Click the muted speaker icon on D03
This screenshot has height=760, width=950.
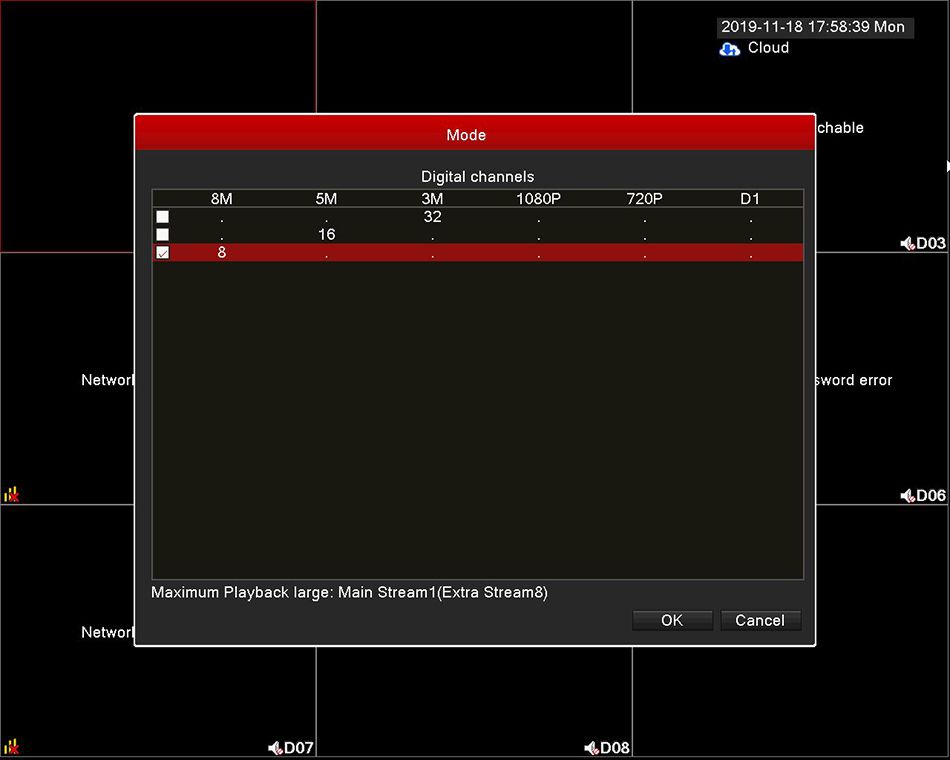[907, 244]
